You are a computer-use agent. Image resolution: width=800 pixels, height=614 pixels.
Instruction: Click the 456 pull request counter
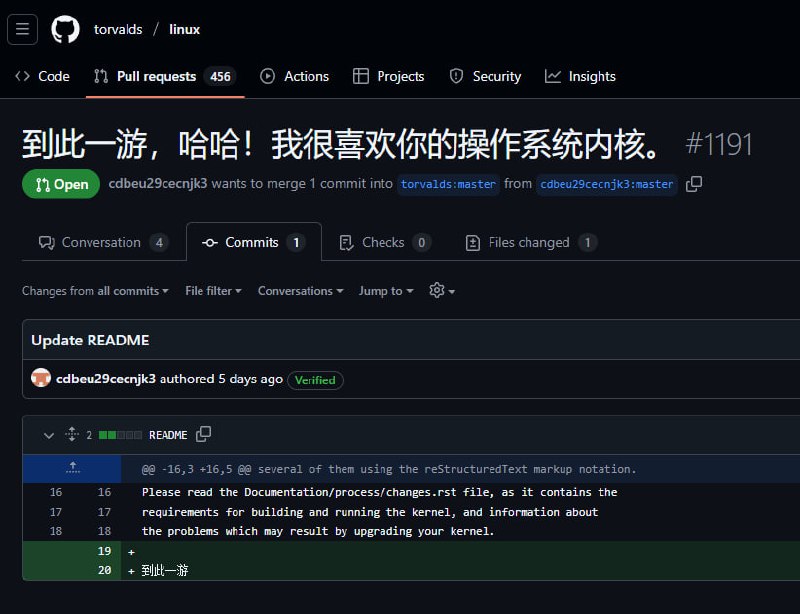click(220, 77)
